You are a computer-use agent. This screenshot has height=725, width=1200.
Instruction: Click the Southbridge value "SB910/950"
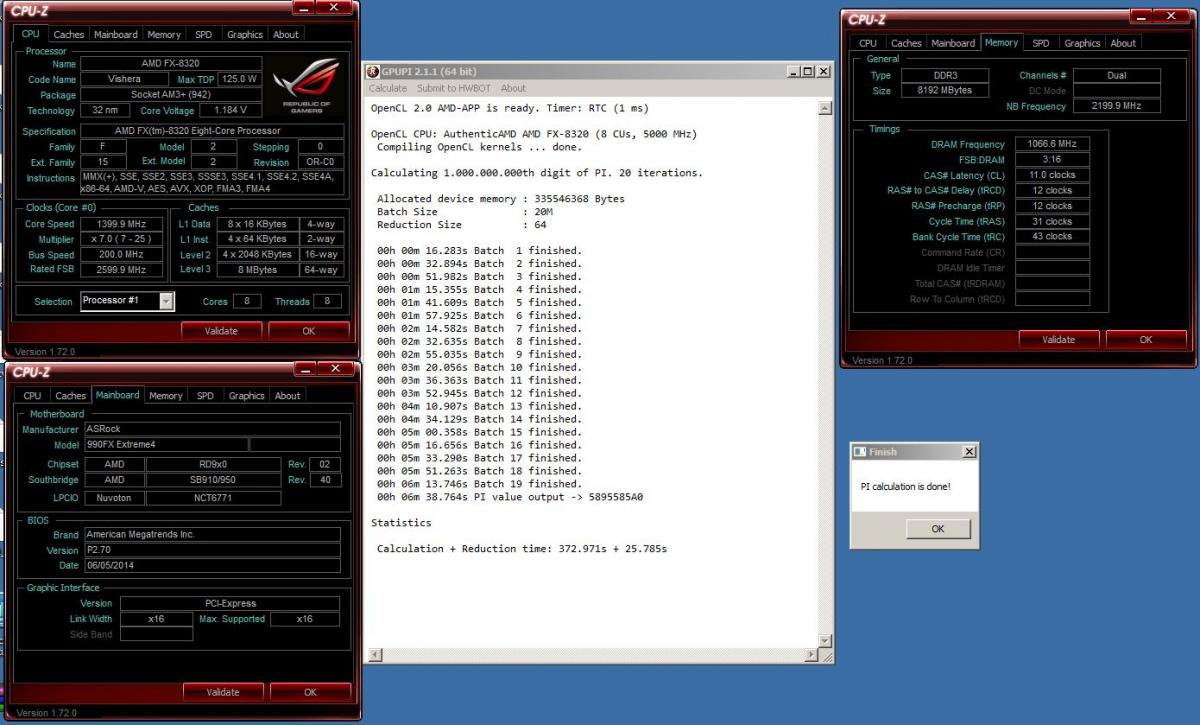[213, 480]
